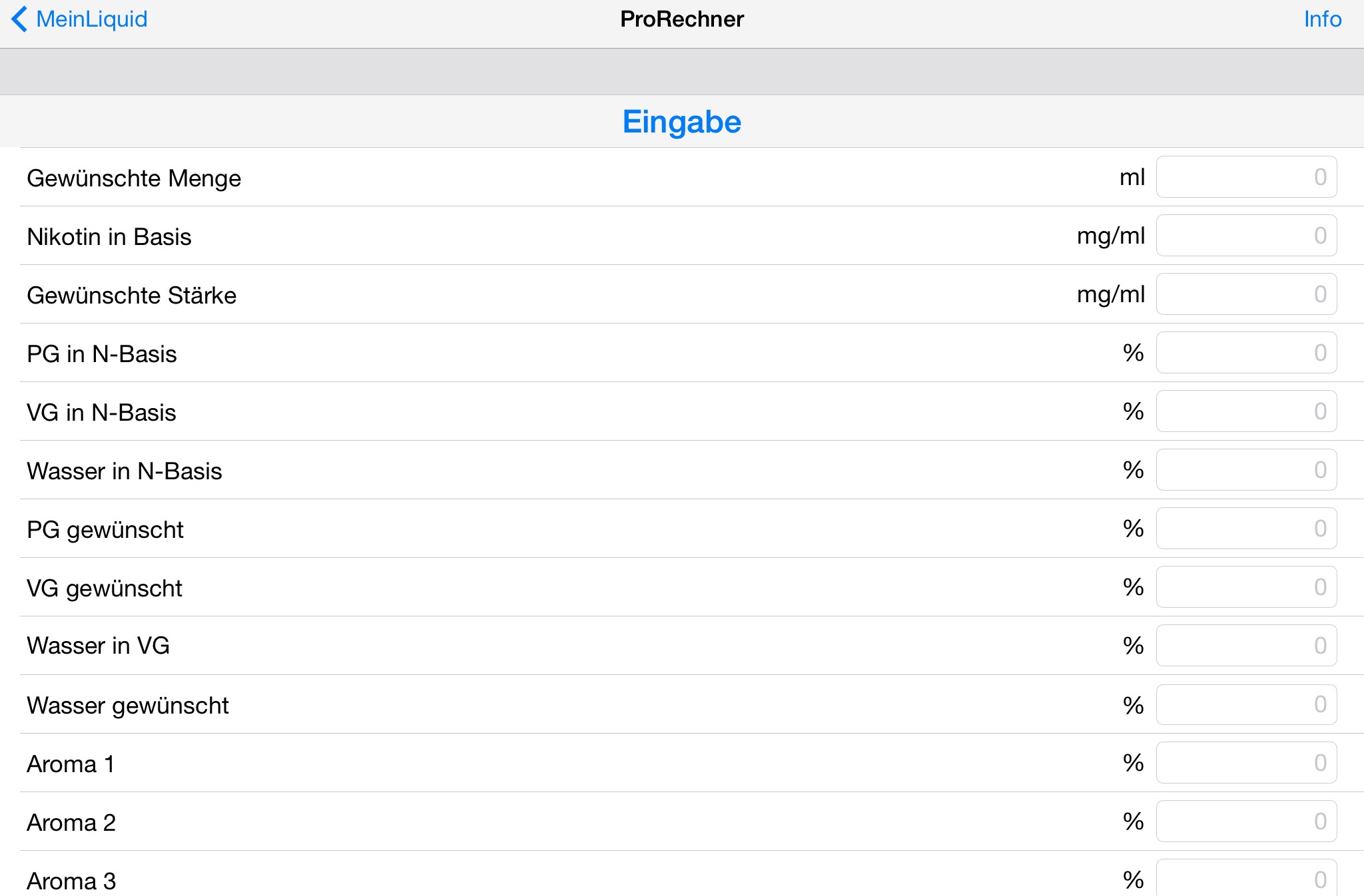Viewport: 1364px width, 896px height.
Task: Select the Nikotin in Basis input
Action: coord(1245,236)
